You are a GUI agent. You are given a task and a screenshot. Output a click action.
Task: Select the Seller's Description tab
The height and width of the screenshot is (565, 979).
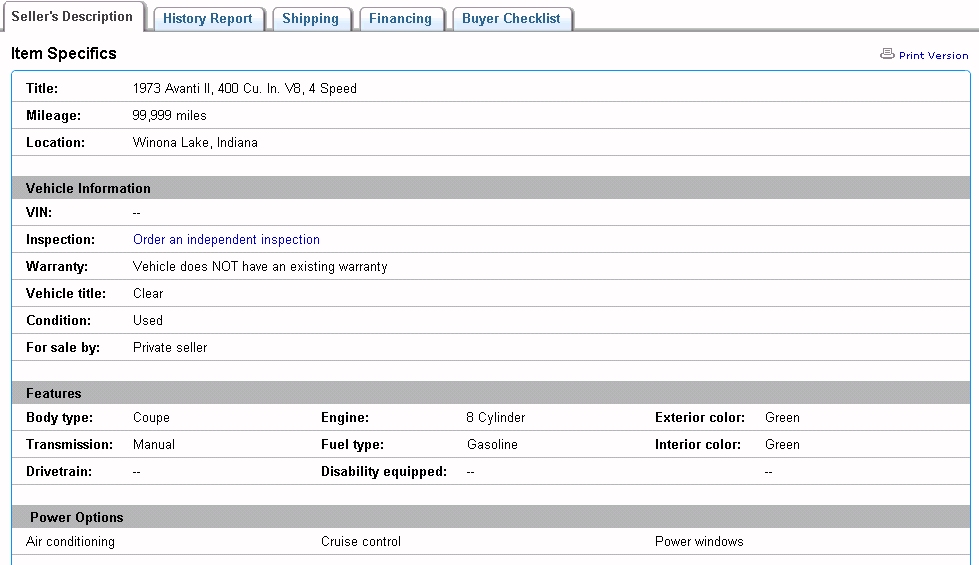[x=72, y=17]
